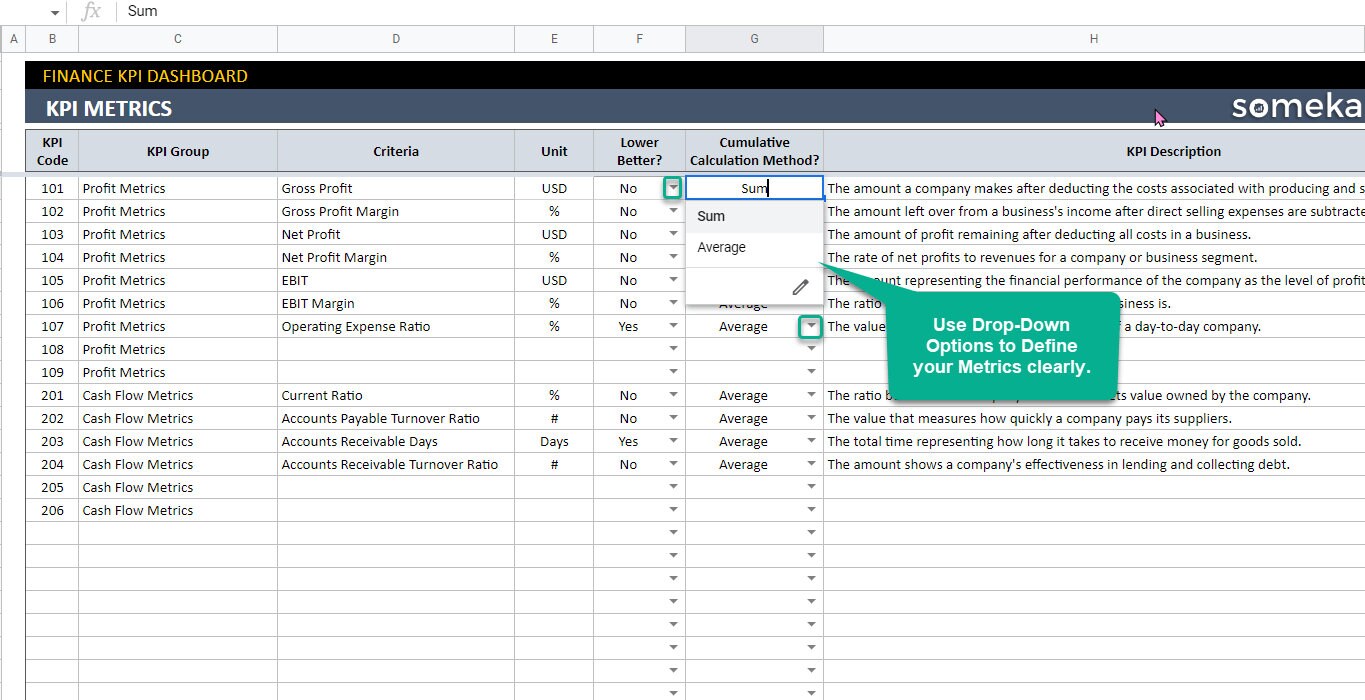Click the active cell containing Sum
Image resolution: width=1365 pixels, height=700 pixels.
coord(754,188)
